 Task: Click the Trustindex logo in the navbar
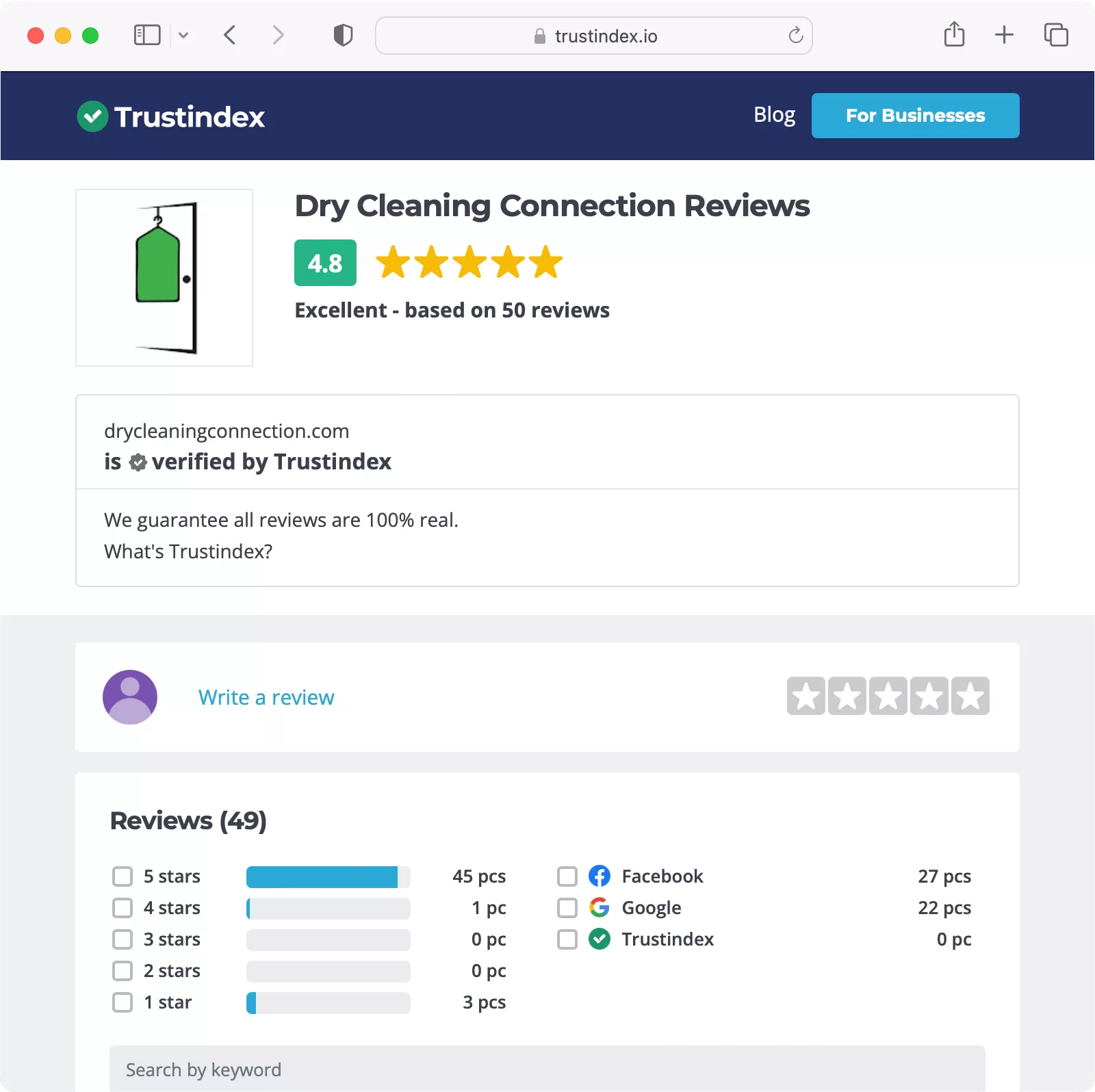click(x=170, y=116)
